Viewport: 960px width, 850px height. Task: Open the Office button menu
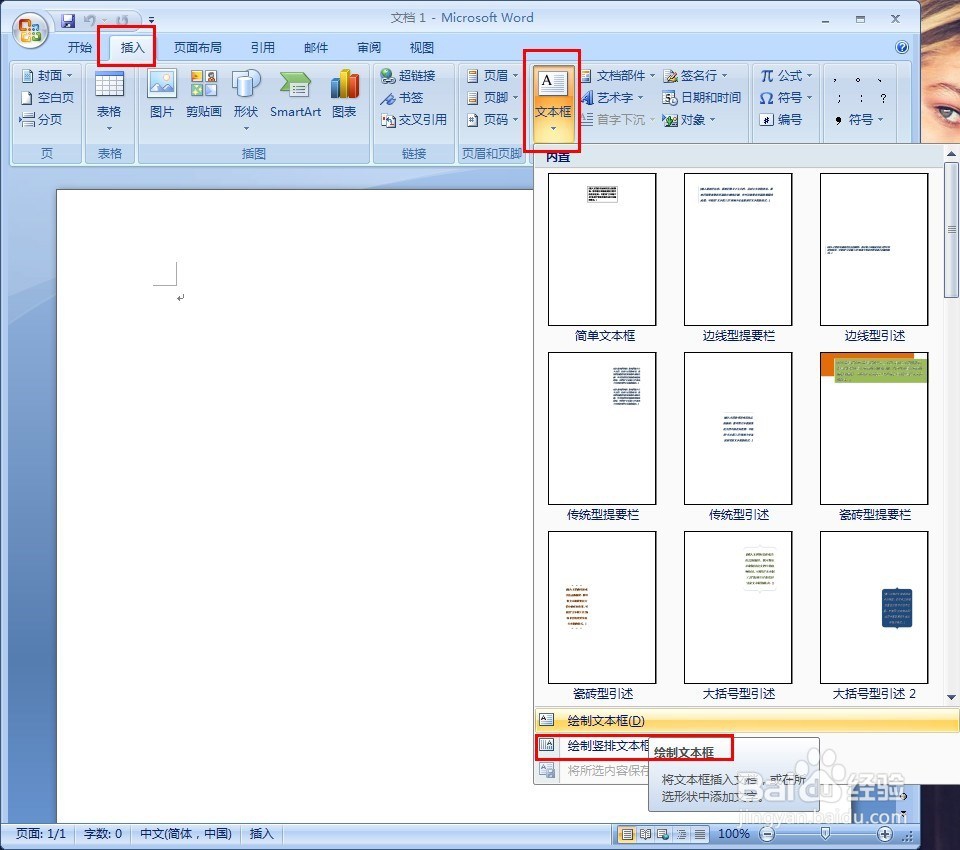click(x=30, y=31)
